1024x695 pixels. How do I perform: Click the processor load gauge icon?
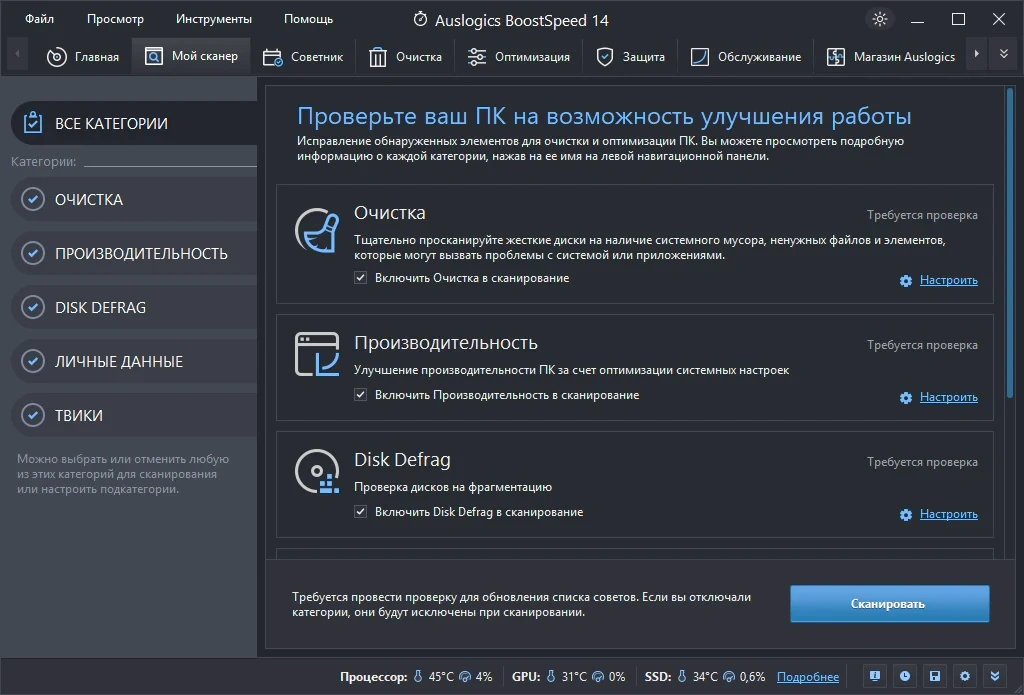pos(465,677)
